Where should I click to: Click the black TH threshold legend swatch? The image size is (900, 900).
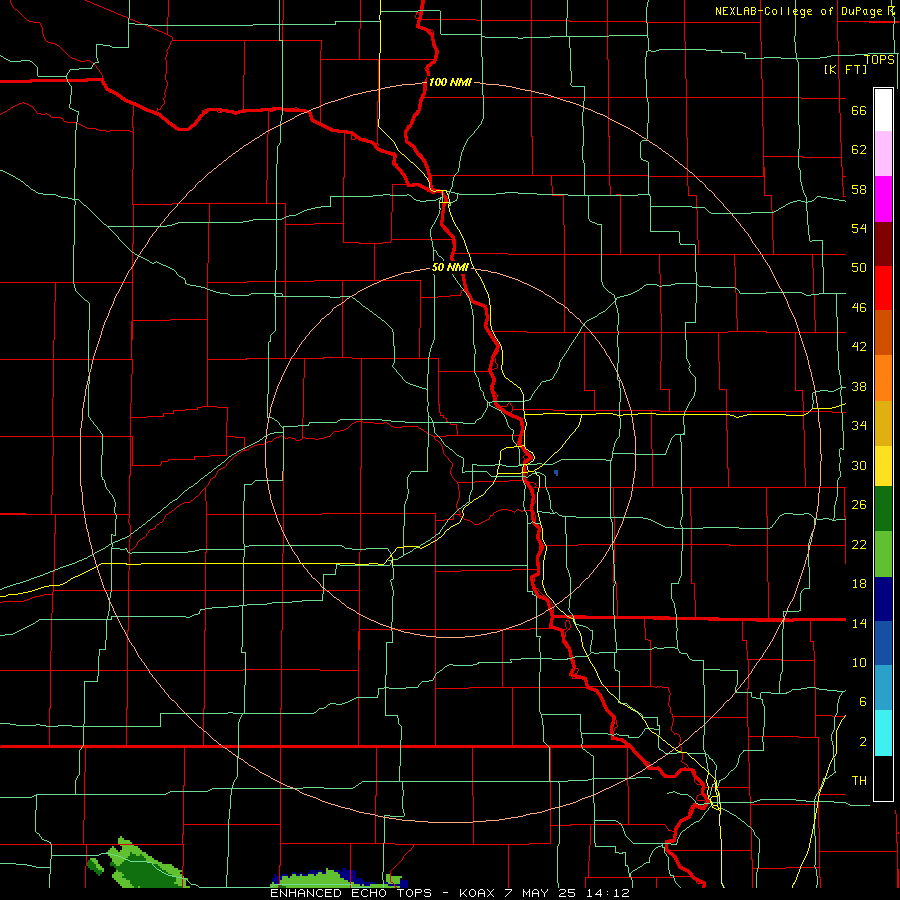point(883,778)
